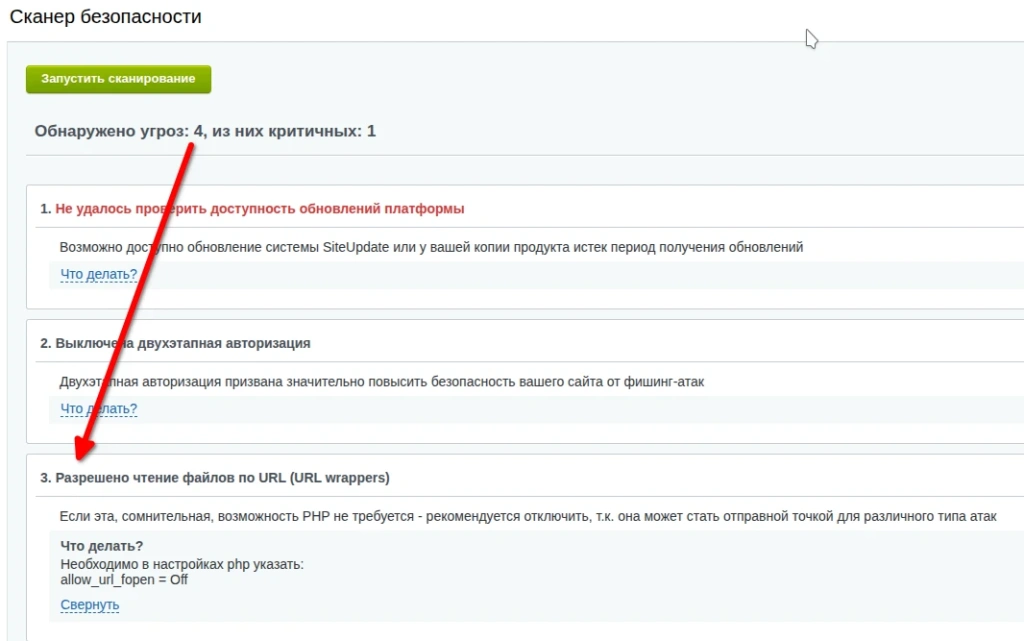This screenshot has height=641, width=1024.
Task: Open Что делать? under two-factor authorization warning
Action: (98, 408)
